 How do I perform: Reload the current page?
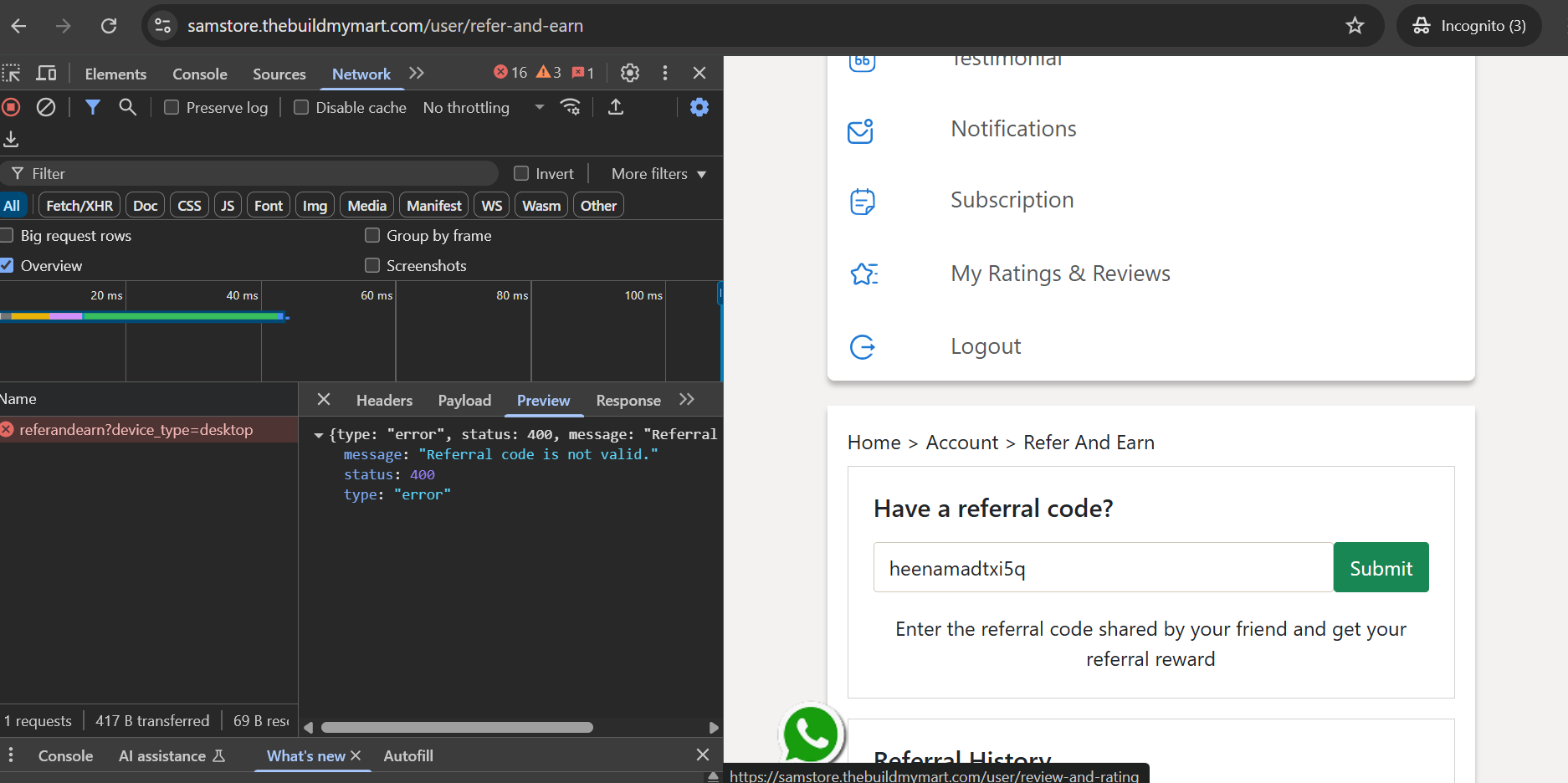click(x=109, y=26)
